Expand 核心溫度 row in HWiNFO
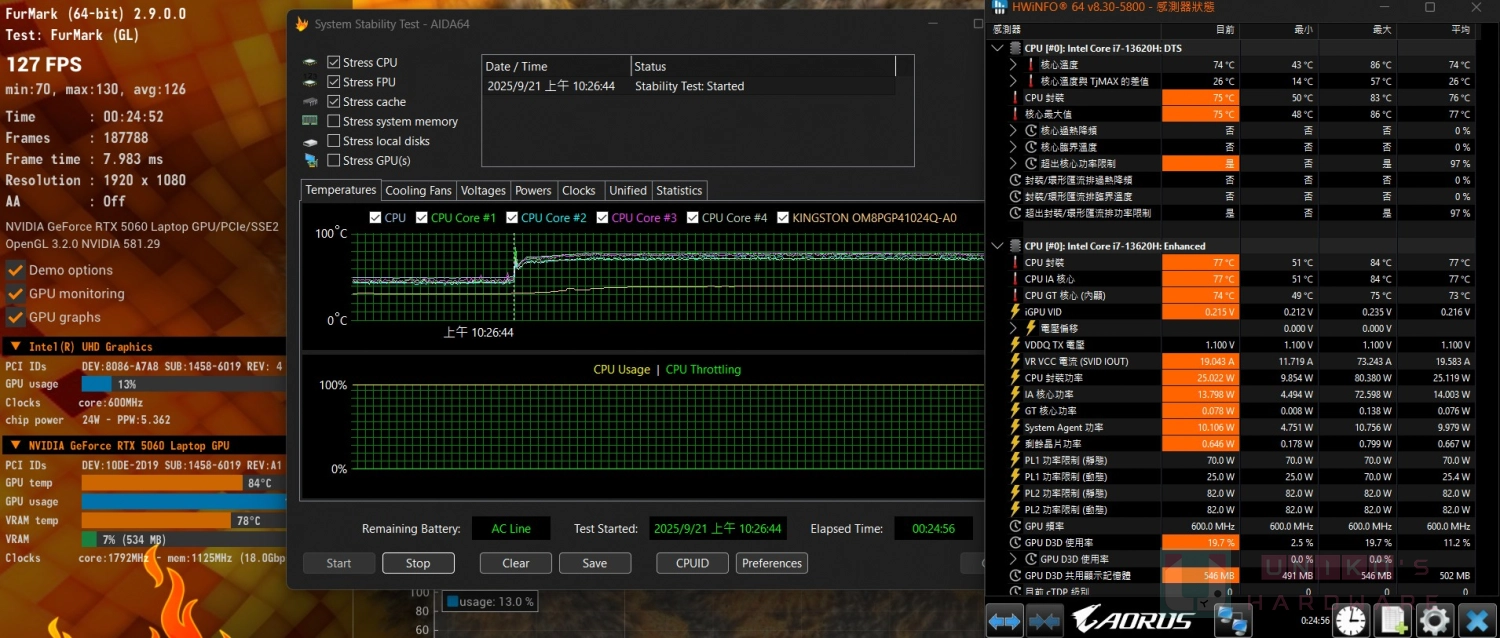Viewport: 1500px width, 638px height. (1014, 65)
